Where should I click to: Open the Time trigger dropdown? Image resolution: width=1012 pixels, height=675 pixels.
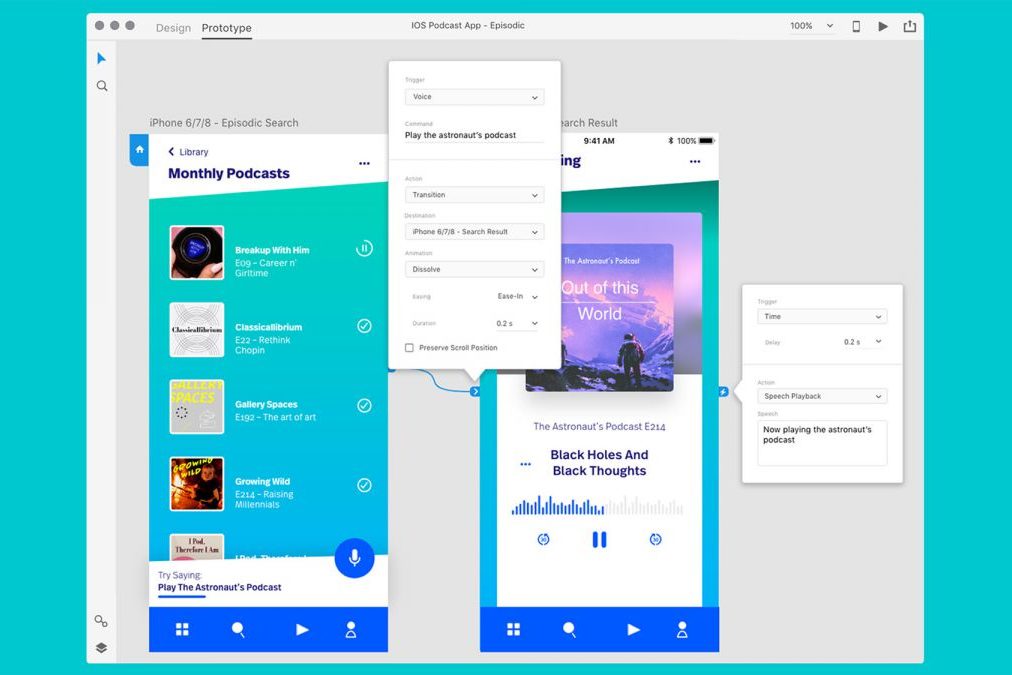coord(822,316)
